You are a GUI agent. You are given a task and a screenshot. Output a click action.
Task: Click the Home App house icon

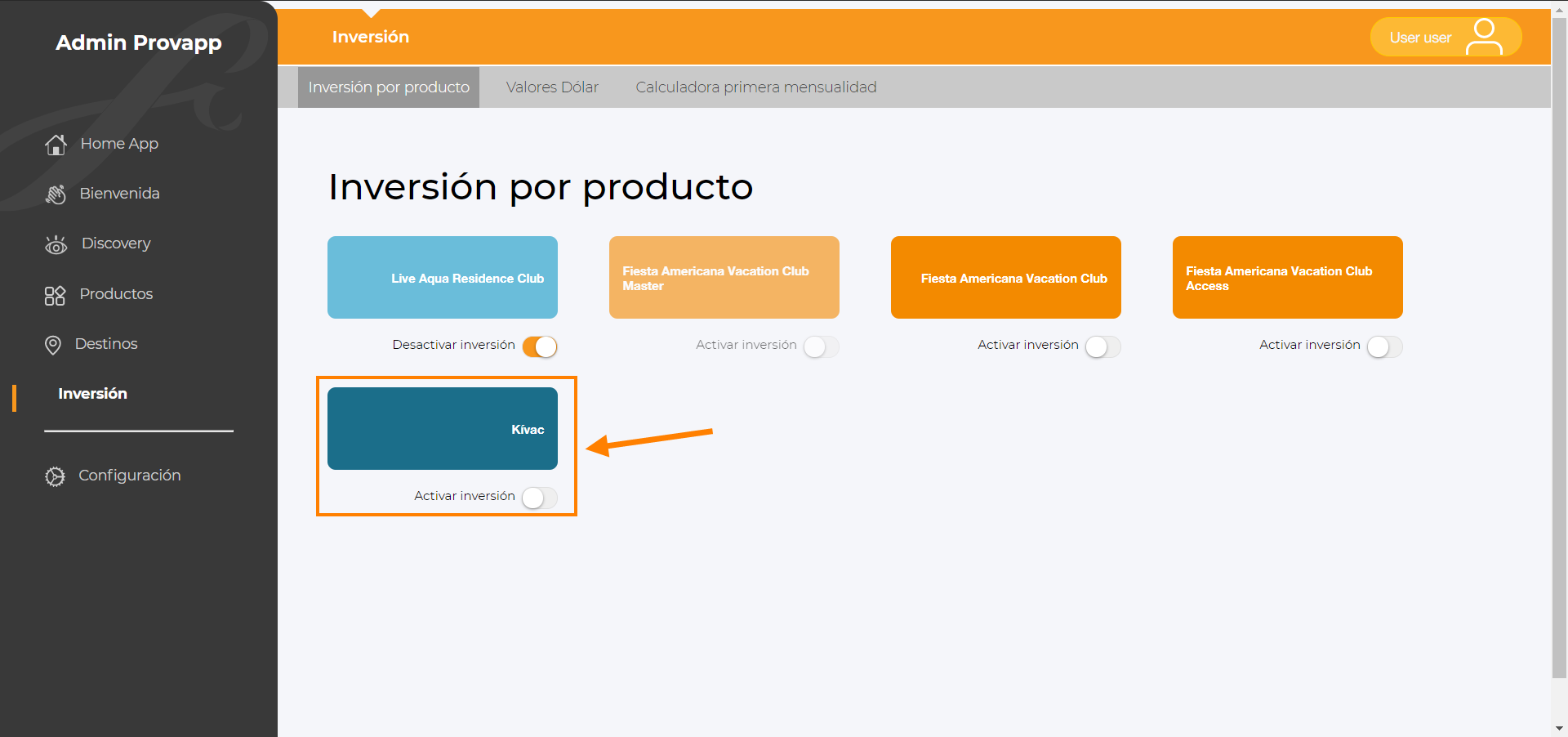coord(56,145)
